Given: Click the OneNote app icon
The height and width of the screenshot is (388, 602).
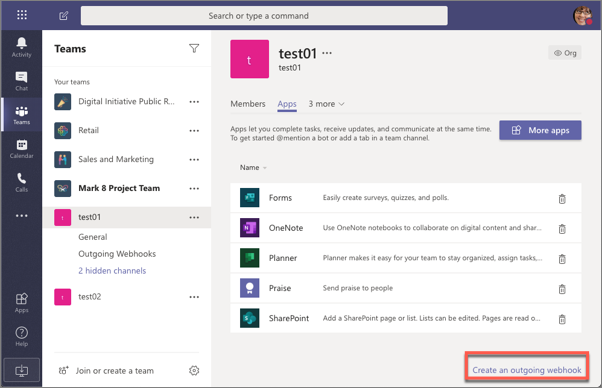Looking at the screenshot, I should (250, 228).
